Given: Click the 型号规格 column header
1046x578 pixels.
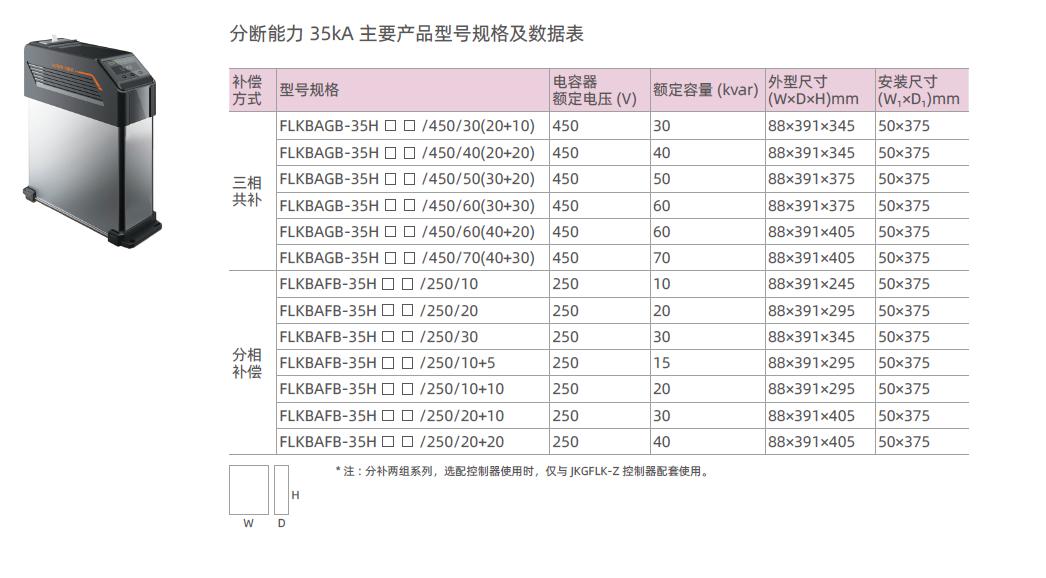Looking at the screenshot, I should click(310, 90).
